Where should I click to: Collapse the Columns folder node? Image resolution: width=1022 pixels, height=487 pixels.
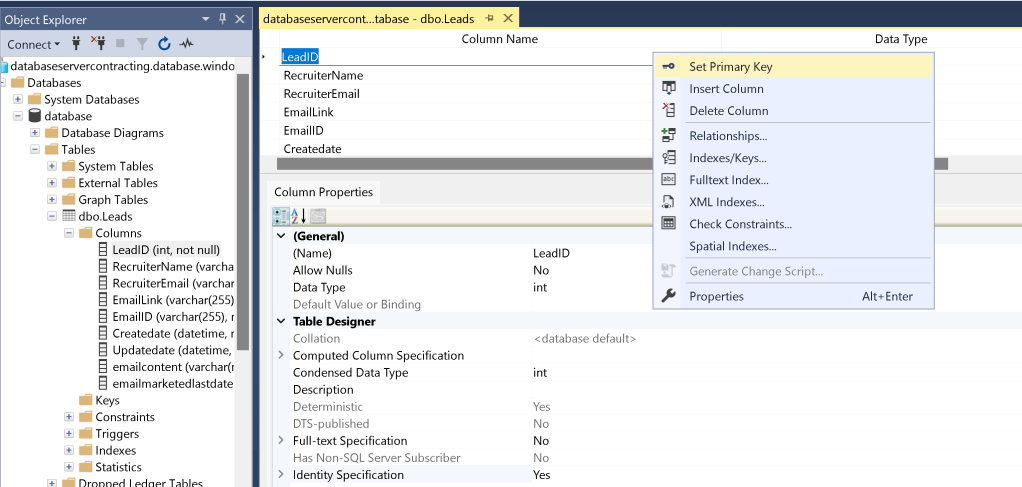(68, 233)
